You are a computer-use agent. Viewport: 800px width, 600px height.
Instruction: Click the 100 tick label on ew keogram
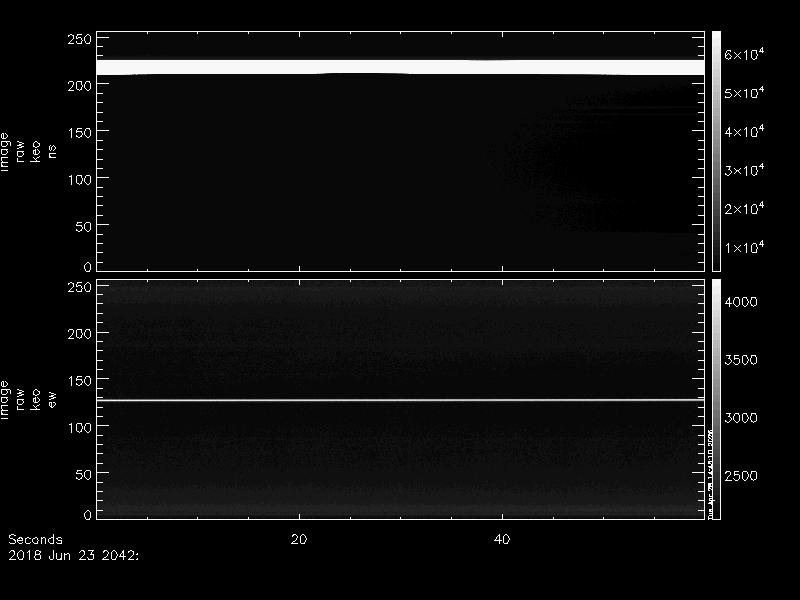tap(80, 428)
